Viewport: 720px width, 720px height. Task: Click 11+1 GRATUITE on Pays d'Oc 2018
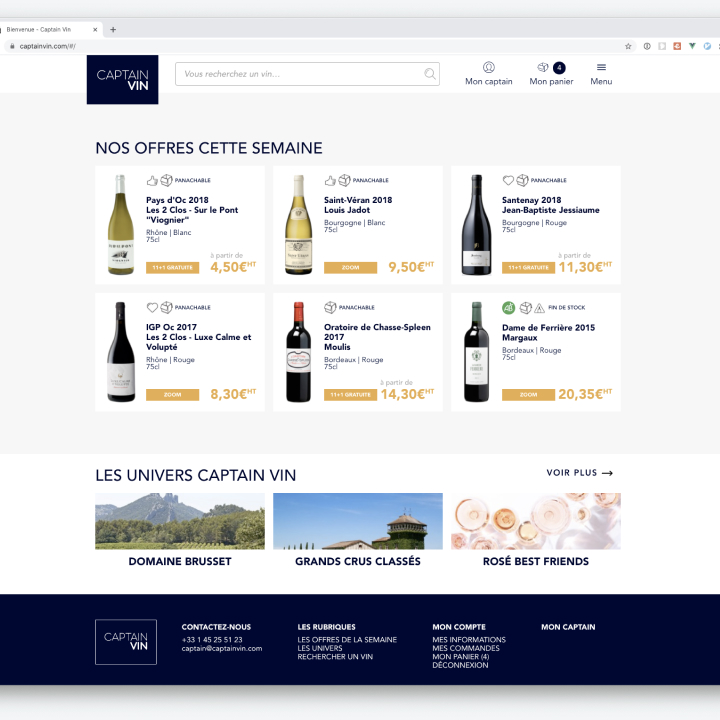(x=173, y=268)
